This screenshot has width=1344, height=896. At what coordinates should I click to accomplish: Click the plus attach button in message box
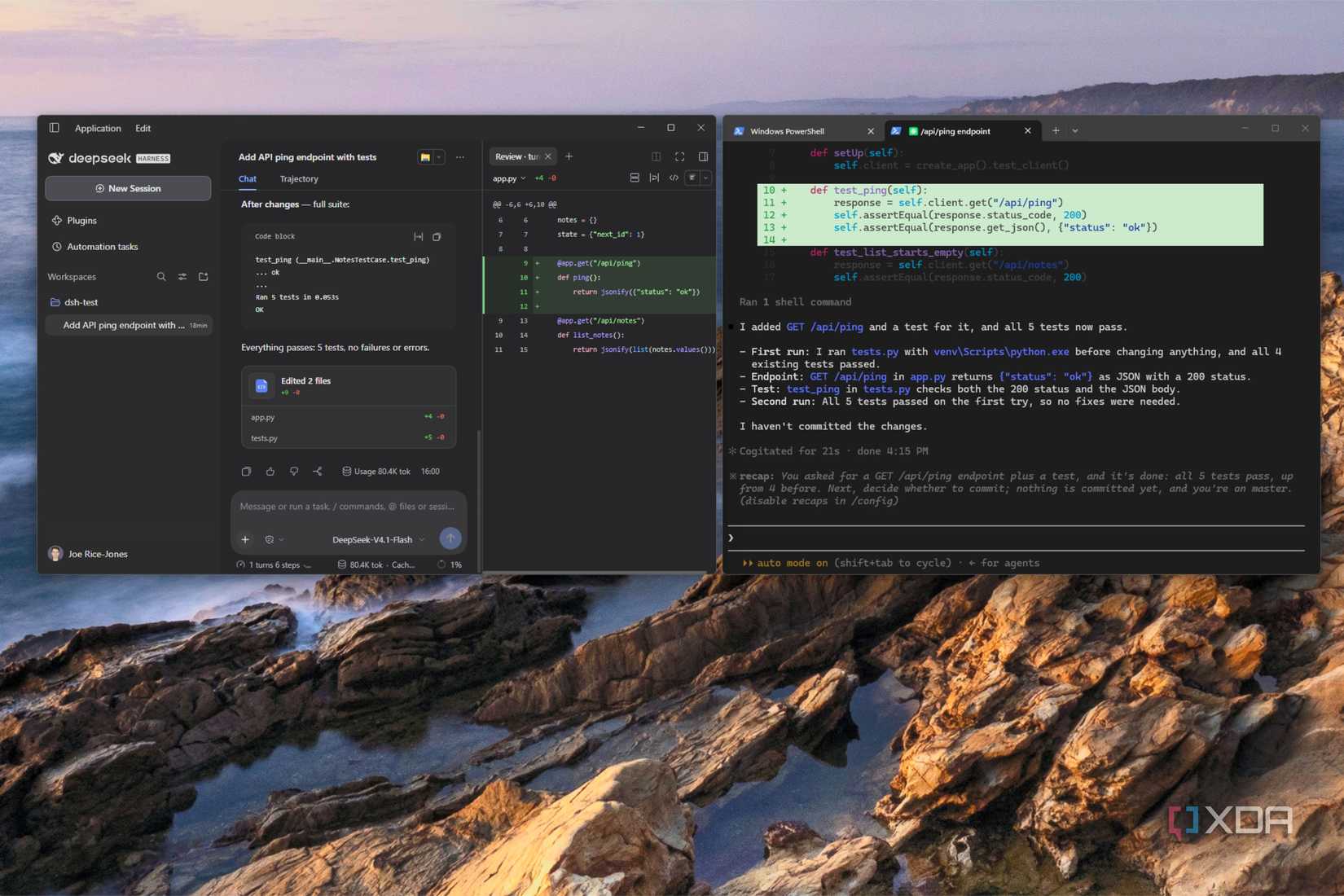point(245,539)
